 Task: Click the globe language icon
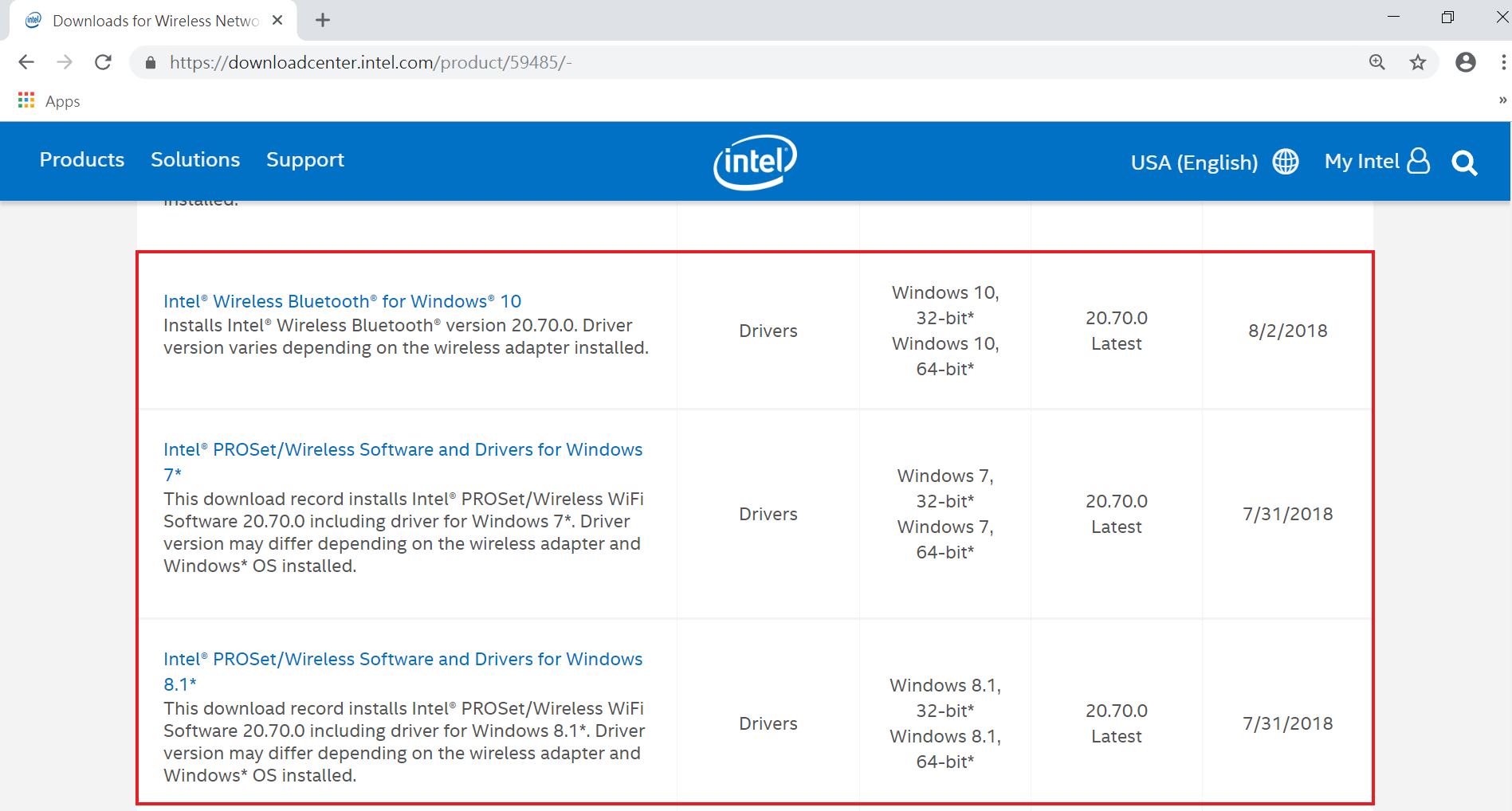(x=1286, y=162)
